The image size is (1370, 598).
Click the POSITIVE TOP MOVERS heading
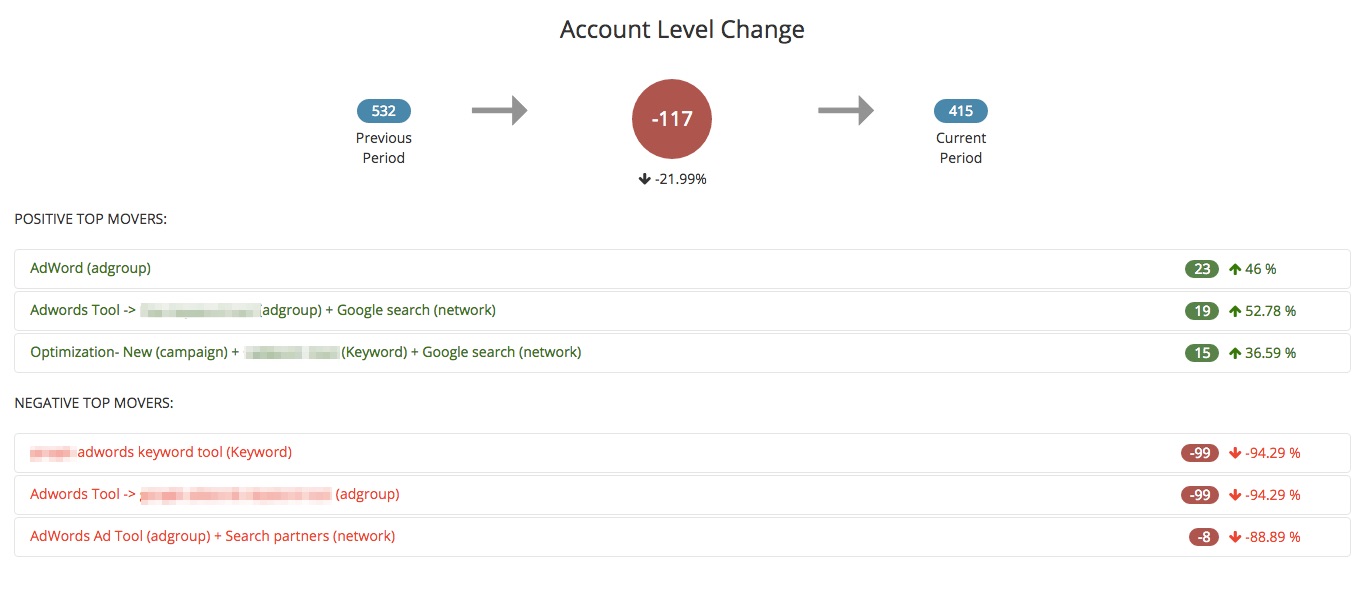coord(90,219)
